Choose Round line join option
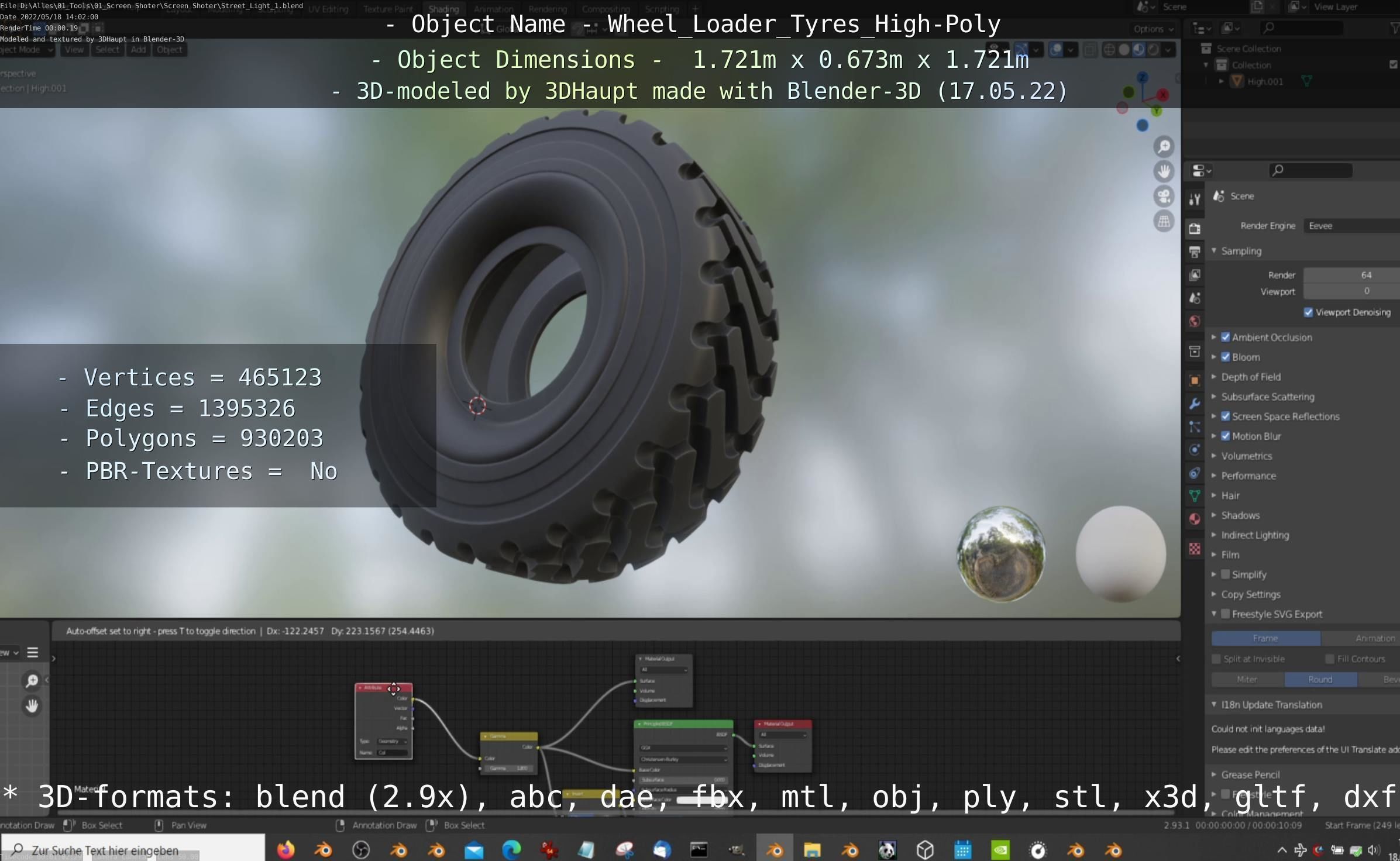The width and height of the screenshot is (1400, 861). point(1320,679)
